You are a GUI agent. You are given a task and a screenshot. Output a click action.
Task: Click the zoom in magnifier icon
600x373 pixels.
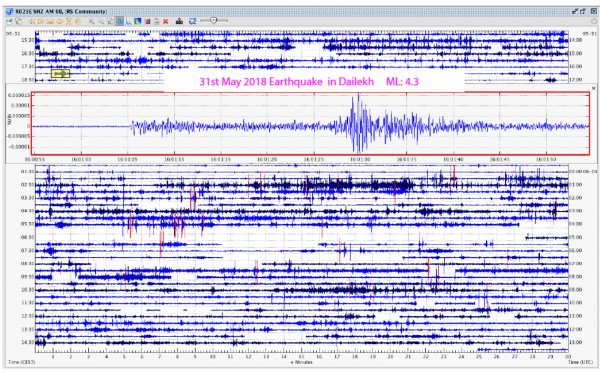point(91,21)
